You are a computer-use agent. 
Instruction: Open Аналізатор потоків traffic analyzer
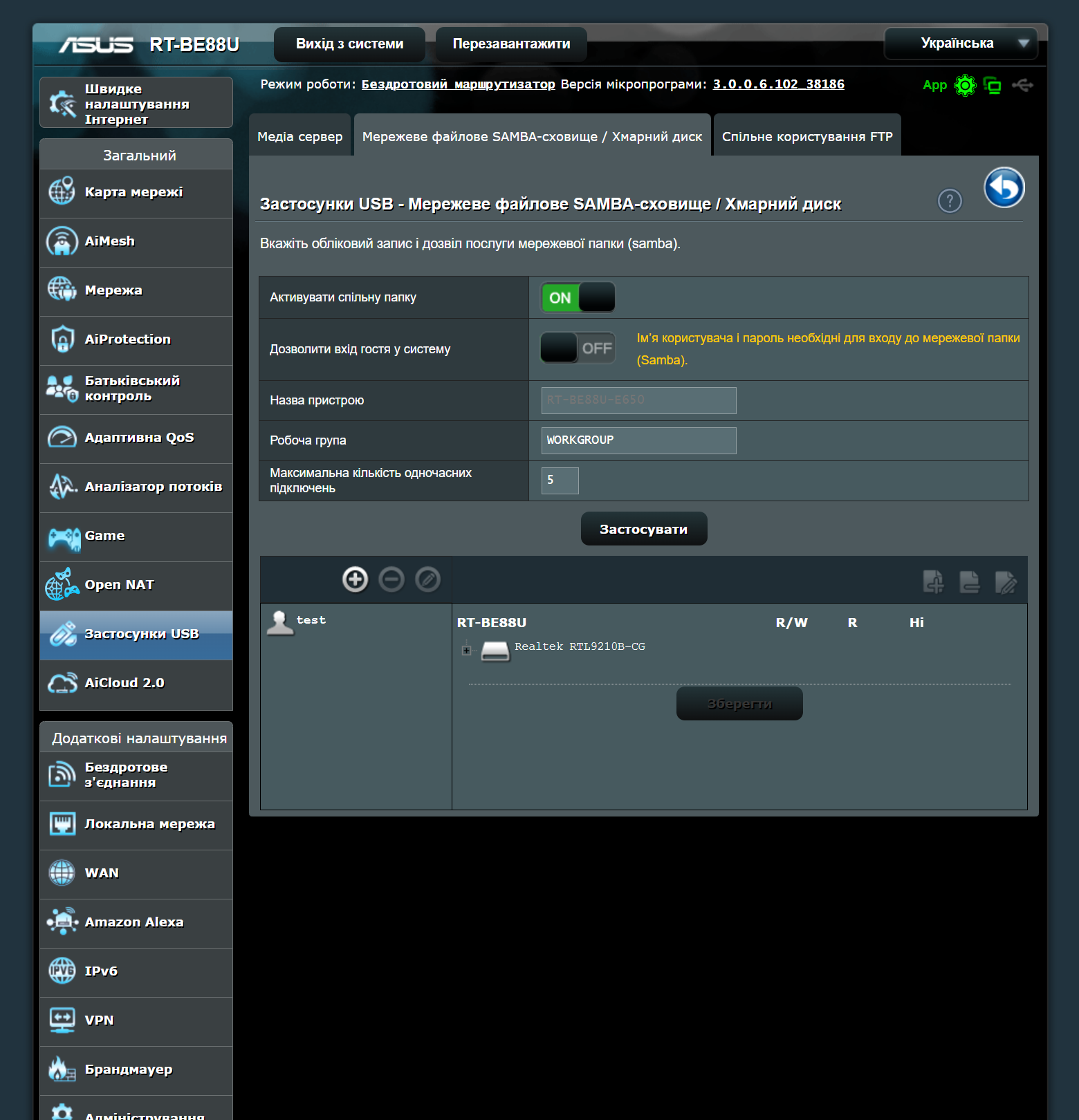pos(136,487)
